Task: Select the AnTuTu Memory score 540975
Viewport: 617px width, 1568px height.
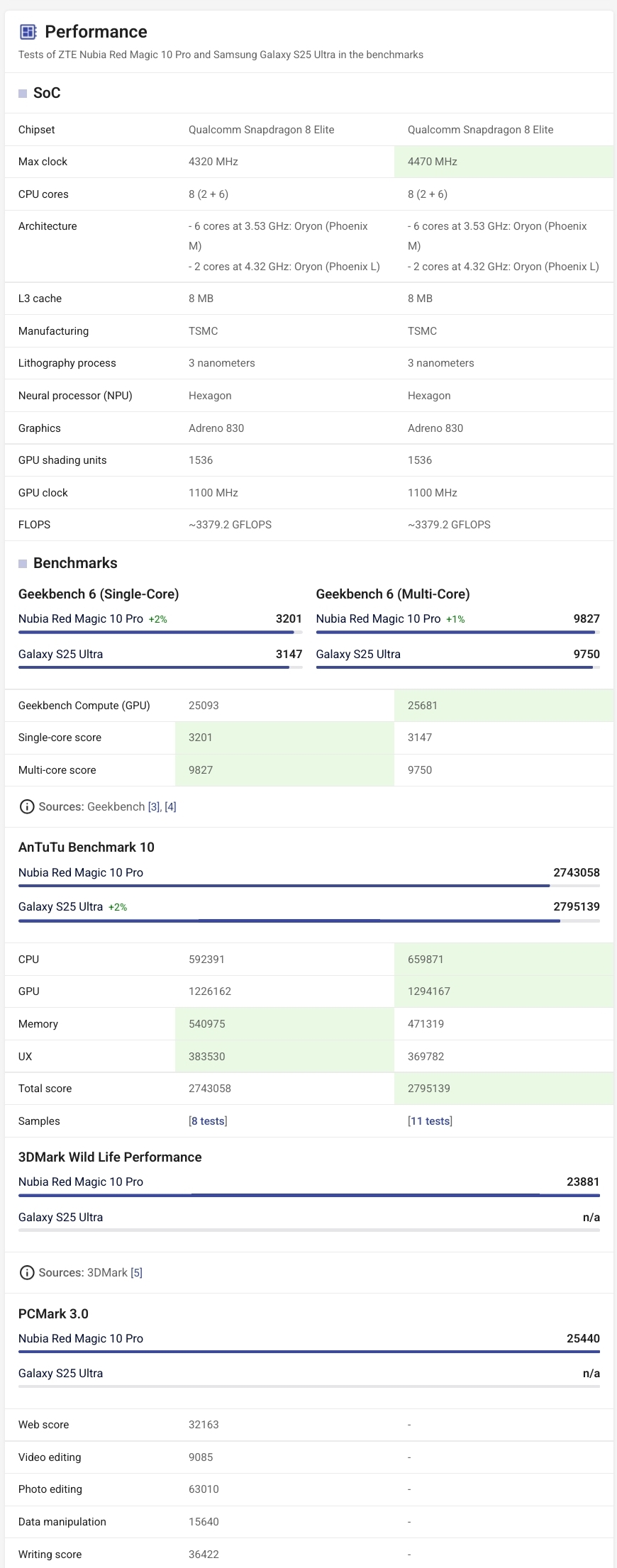Action: tap(206, 1024)
